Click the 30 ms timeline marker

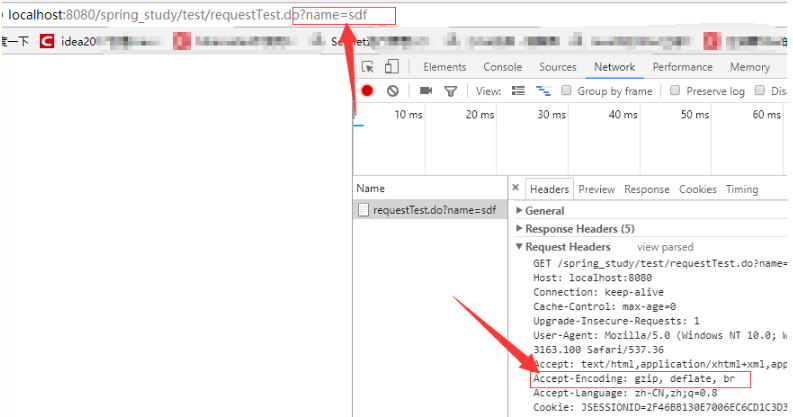[551, 115]
